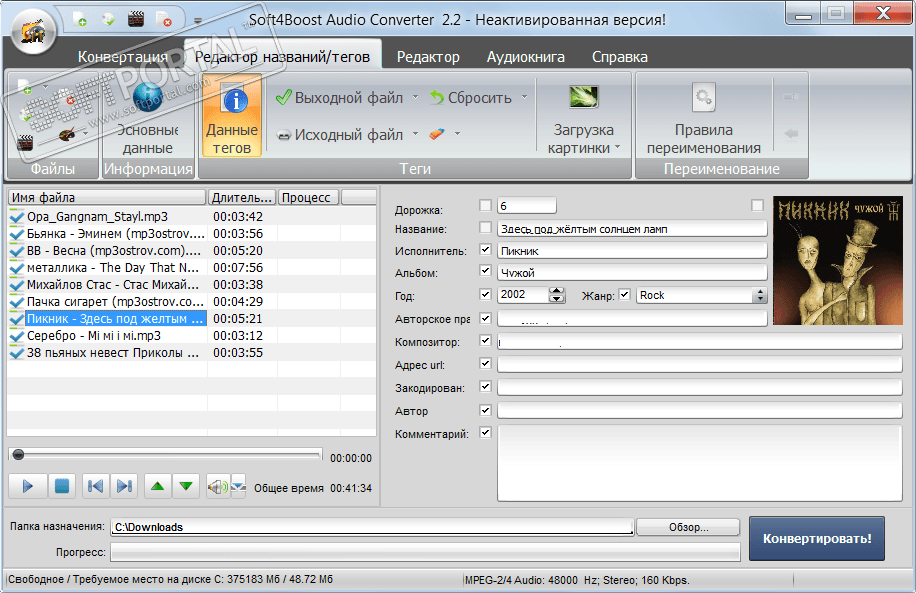The width and height of the screenshot is (916, 593).
Task: Uncheck the Закодирован checkbox
Action: pyautogui.click(x=485, y=386)
